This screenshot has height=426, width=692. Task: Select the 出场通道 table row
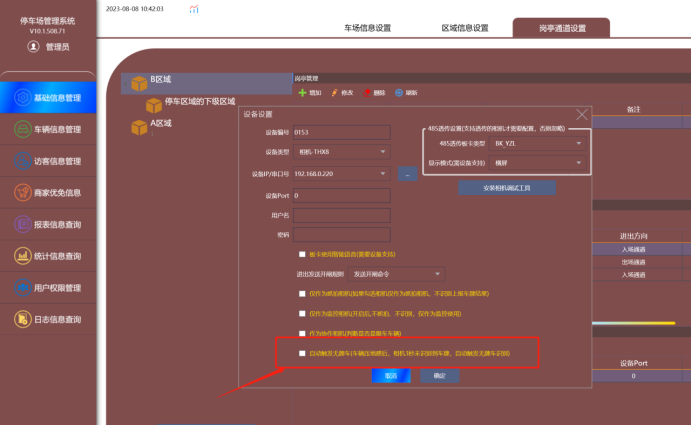click(x=634, y=262)
